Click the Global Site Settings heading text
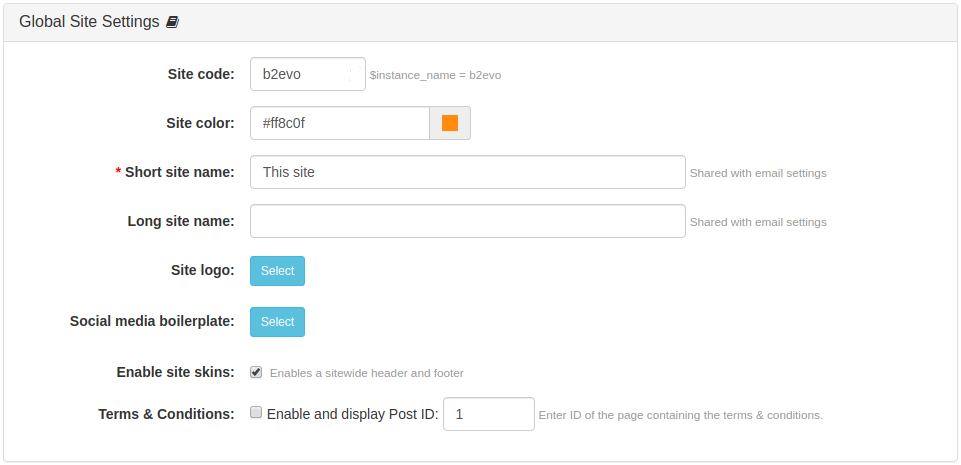 click(89, 22)
